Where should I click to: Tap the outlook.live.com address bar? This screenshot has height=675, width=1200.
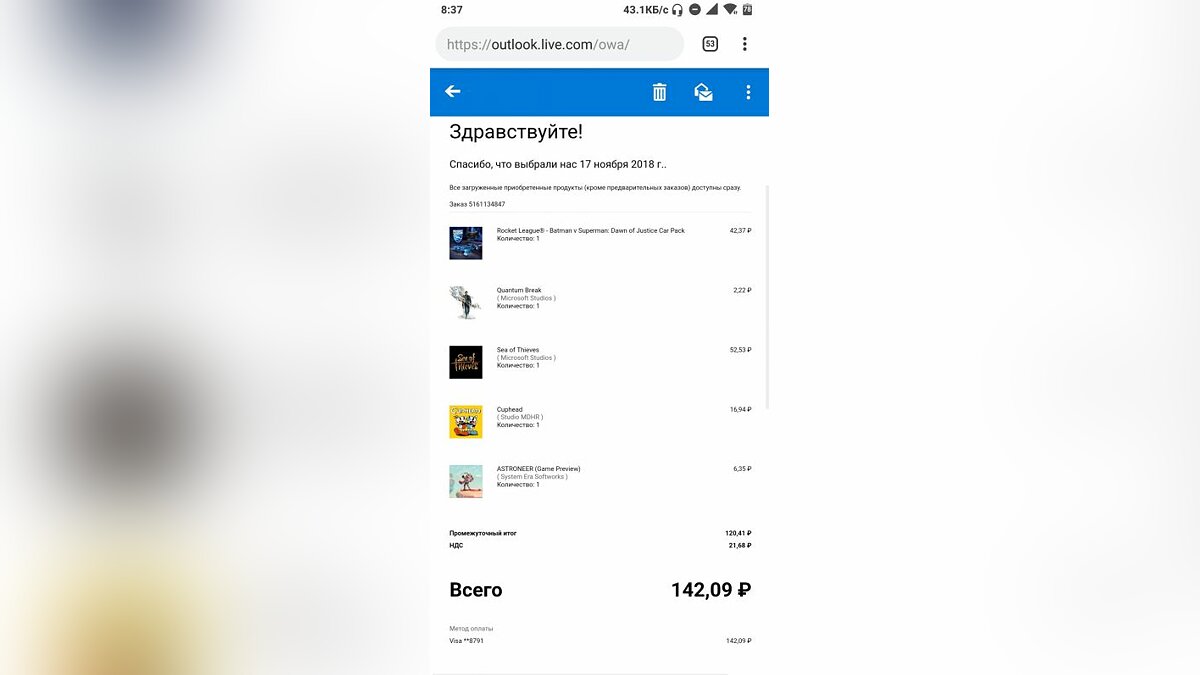tap(560, 44)
